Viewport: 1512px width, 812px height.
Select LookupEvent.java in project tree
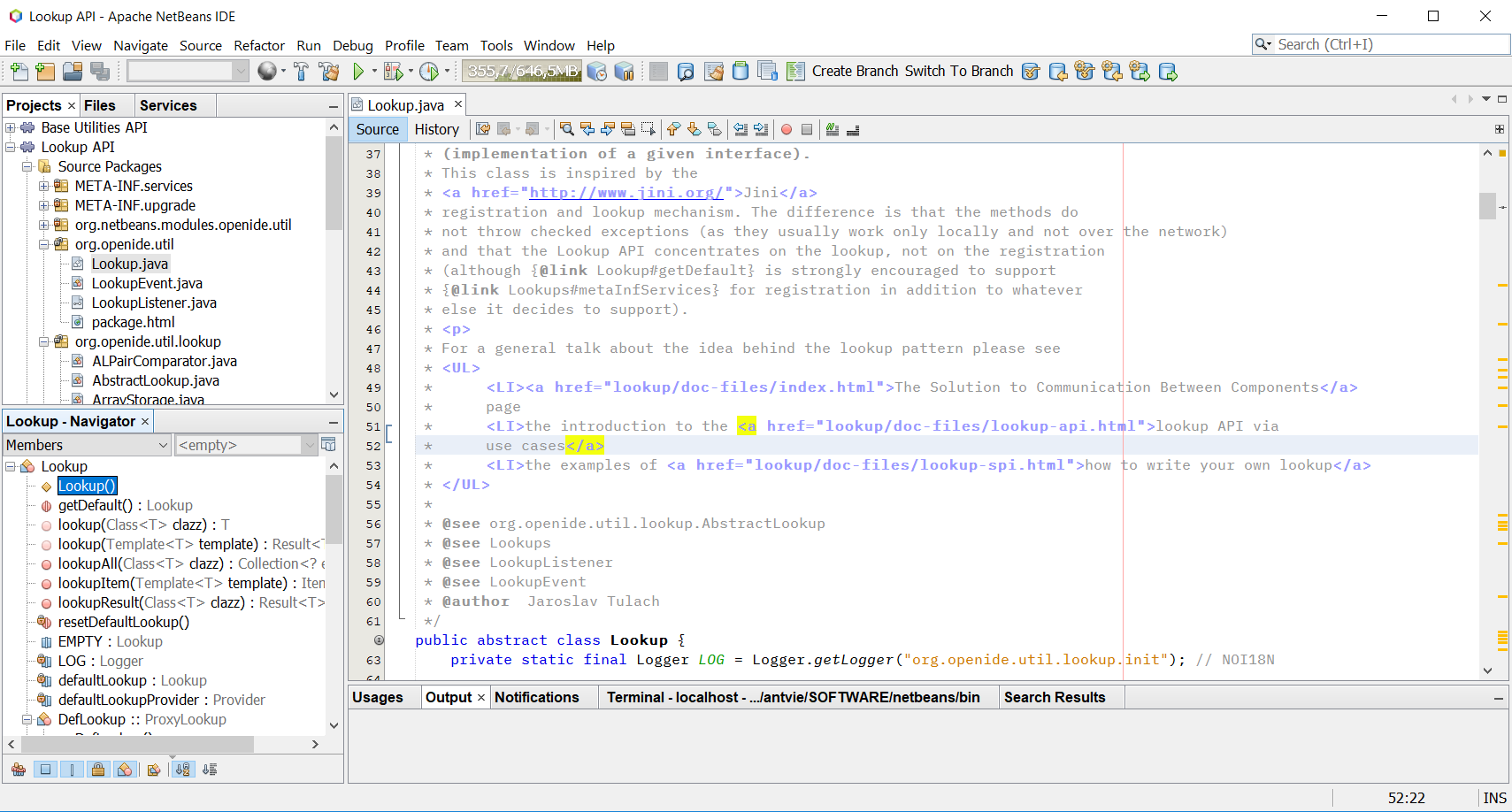tap(147, 283)
